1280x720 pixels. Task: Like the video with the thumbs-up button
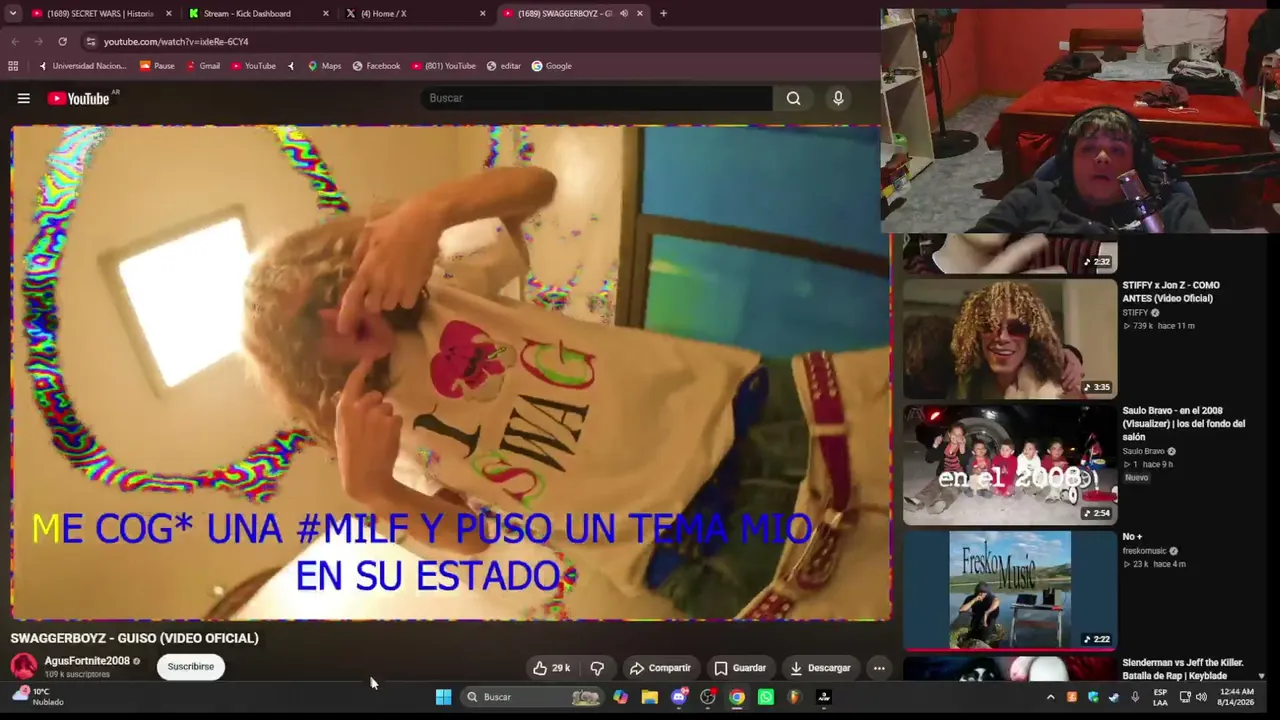[552, 668]
